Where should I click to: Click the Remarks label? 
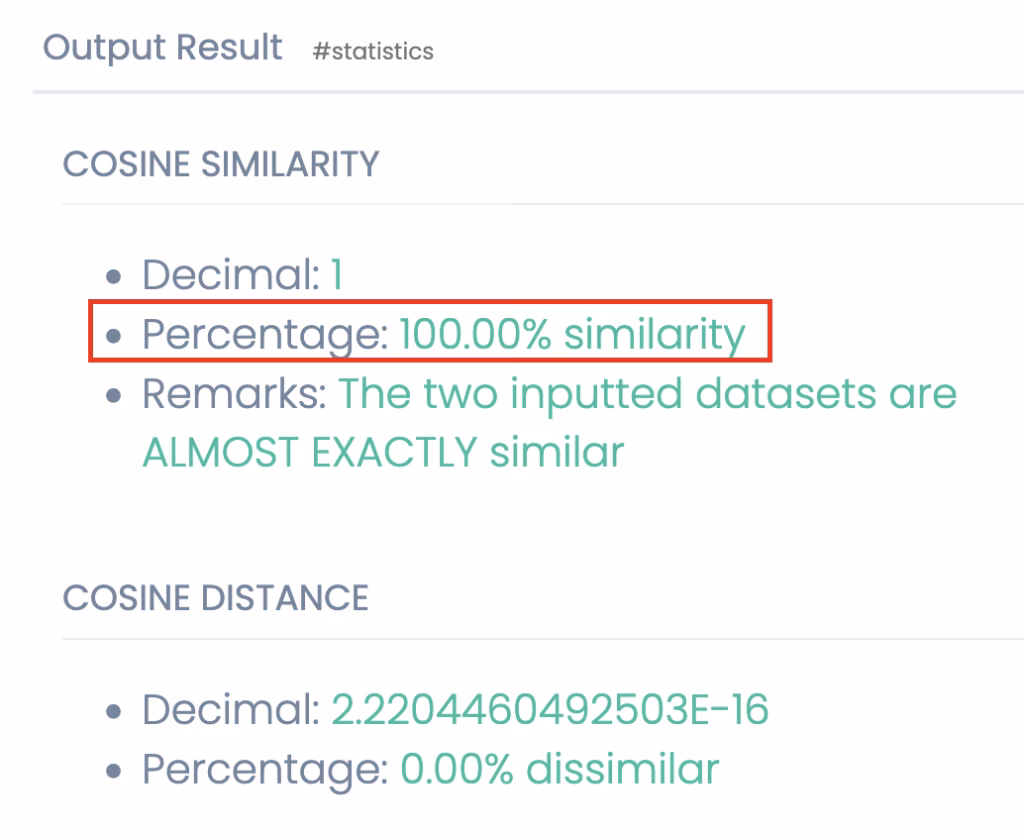pyautogui.click(x=235, y=393)
